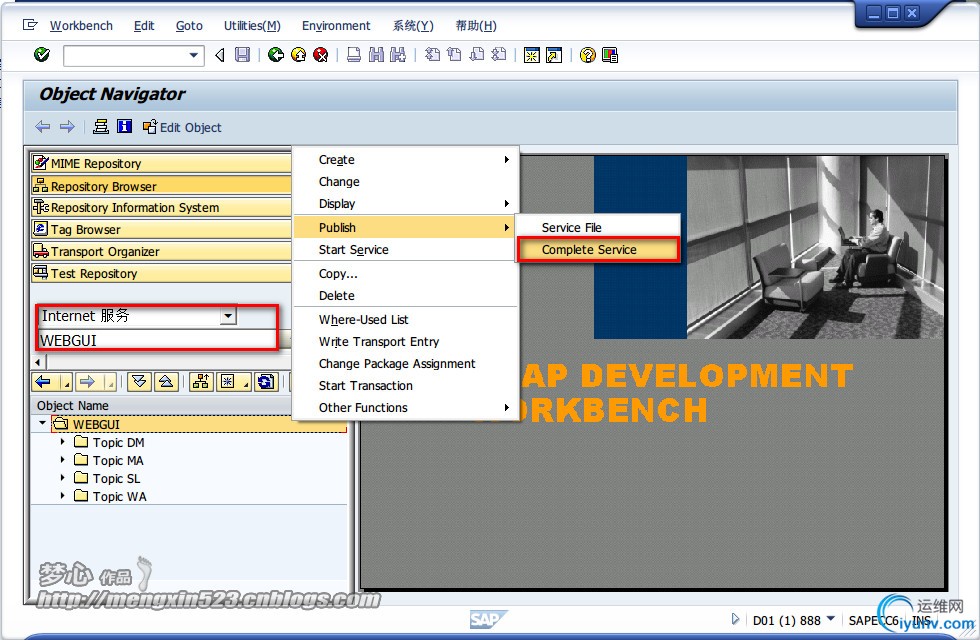Screen dimensions: 980x640
Task: Click the Display Superordinate Object List icon
Action: pyautogui.click(x=201, y=382)
